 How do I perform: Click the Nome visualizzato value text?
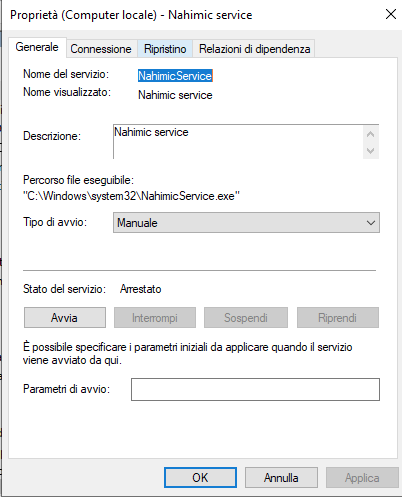(175, 95)
